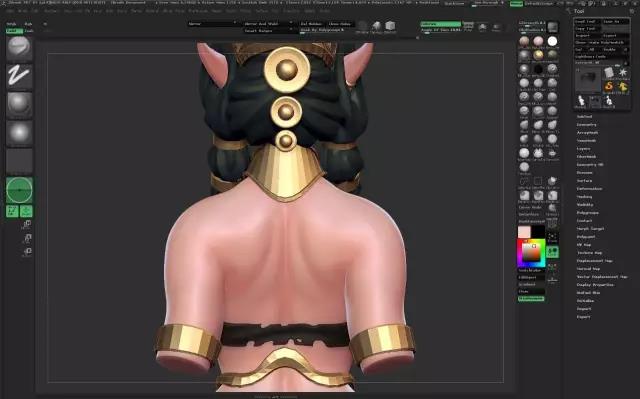Image resolution: width=640 pixels, height=399 pixels.
Task: Select gold material sphere in the grid
Action: tap(538, 55)
